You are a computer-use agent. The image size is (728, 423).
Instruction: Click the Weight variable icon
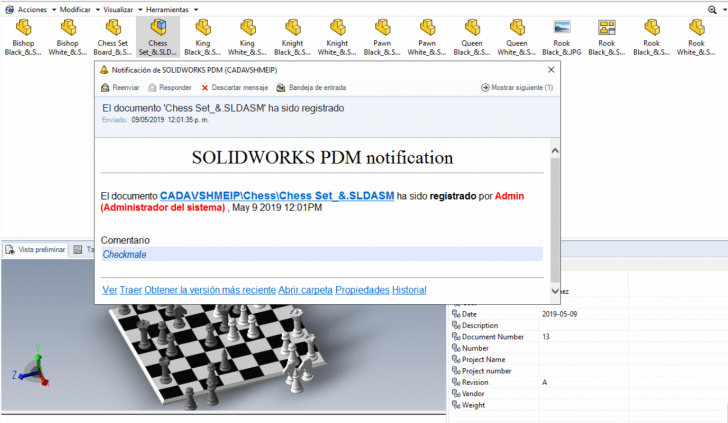click(456, 405)
